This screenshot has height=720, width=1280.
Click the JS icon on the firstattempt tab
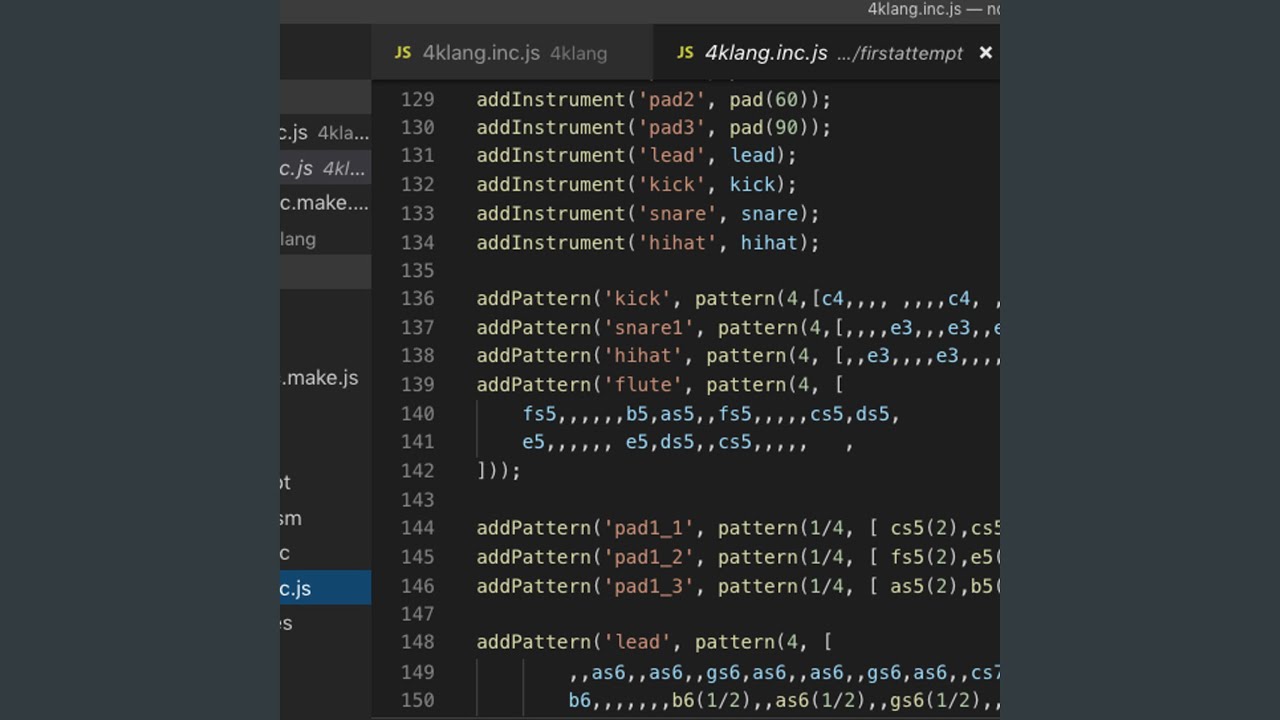pos(685,53)
